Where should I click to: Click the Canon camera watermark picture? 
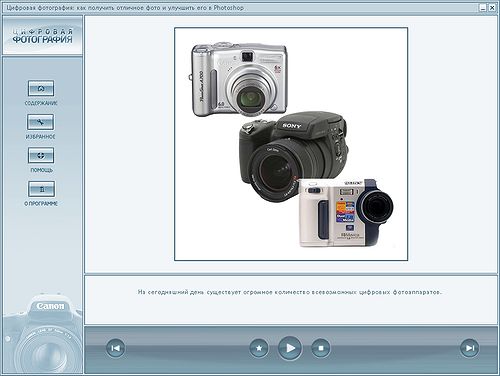[43, 333]
